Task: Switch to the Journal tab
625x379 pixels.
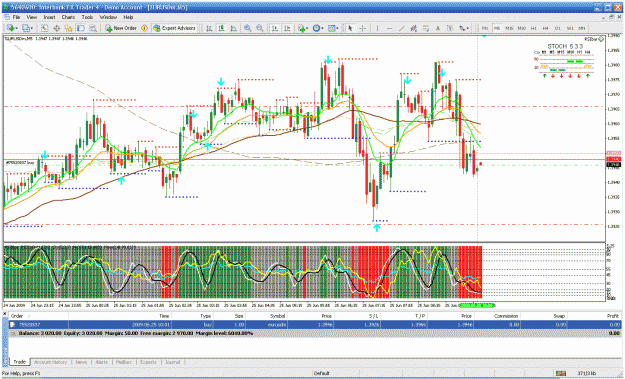Action: click(173, 362)
